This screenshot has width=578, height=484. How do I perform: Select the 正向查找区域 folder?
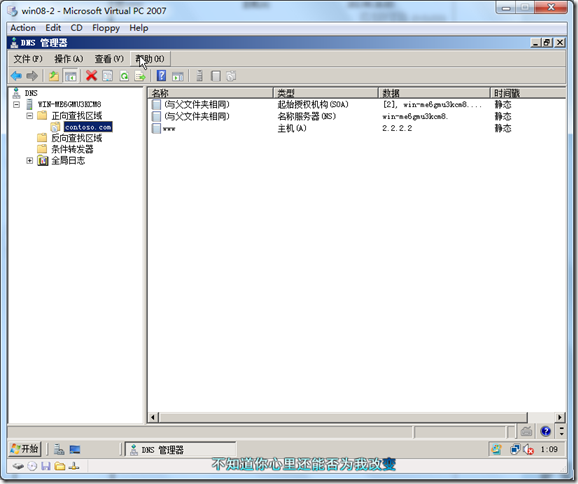pyautogui.click(x=77, y=116)
